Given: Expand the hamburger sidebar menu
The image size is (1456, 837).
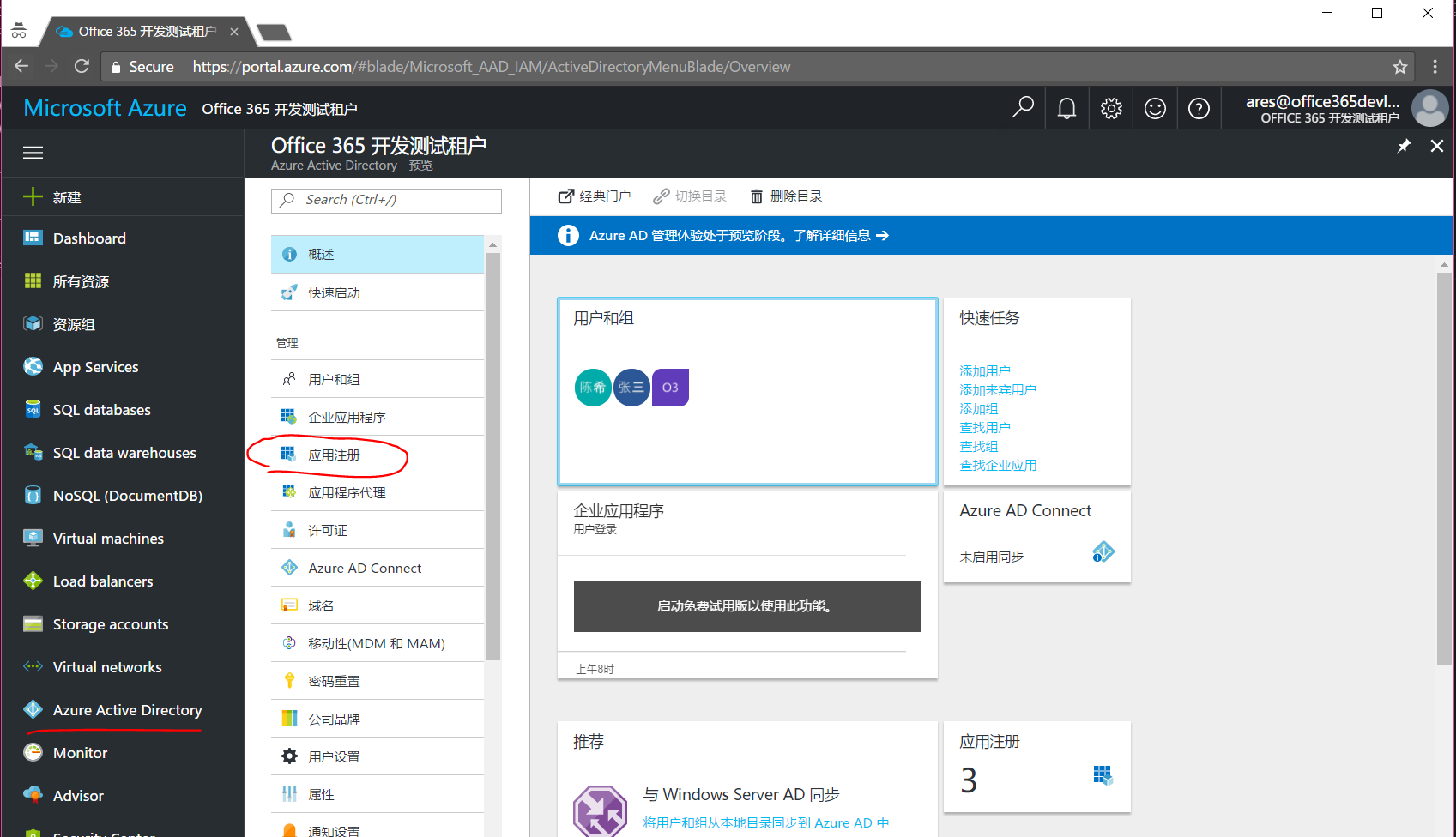Looking at the screenshot, I should [x=33, y=153].
